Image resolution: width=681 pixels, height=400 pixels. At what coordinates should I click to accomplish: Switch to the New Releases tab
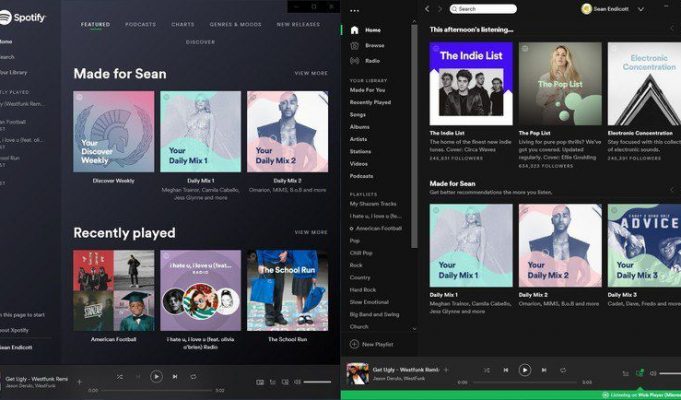pyautogui.click(x=298, y=24)
